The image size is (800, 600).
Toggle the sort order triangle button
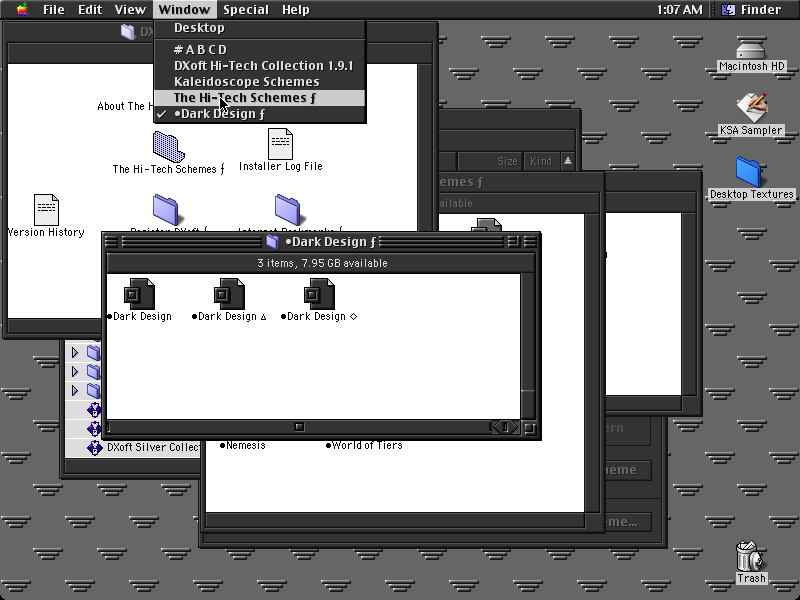pyautogui.click(x=567, y=161)
